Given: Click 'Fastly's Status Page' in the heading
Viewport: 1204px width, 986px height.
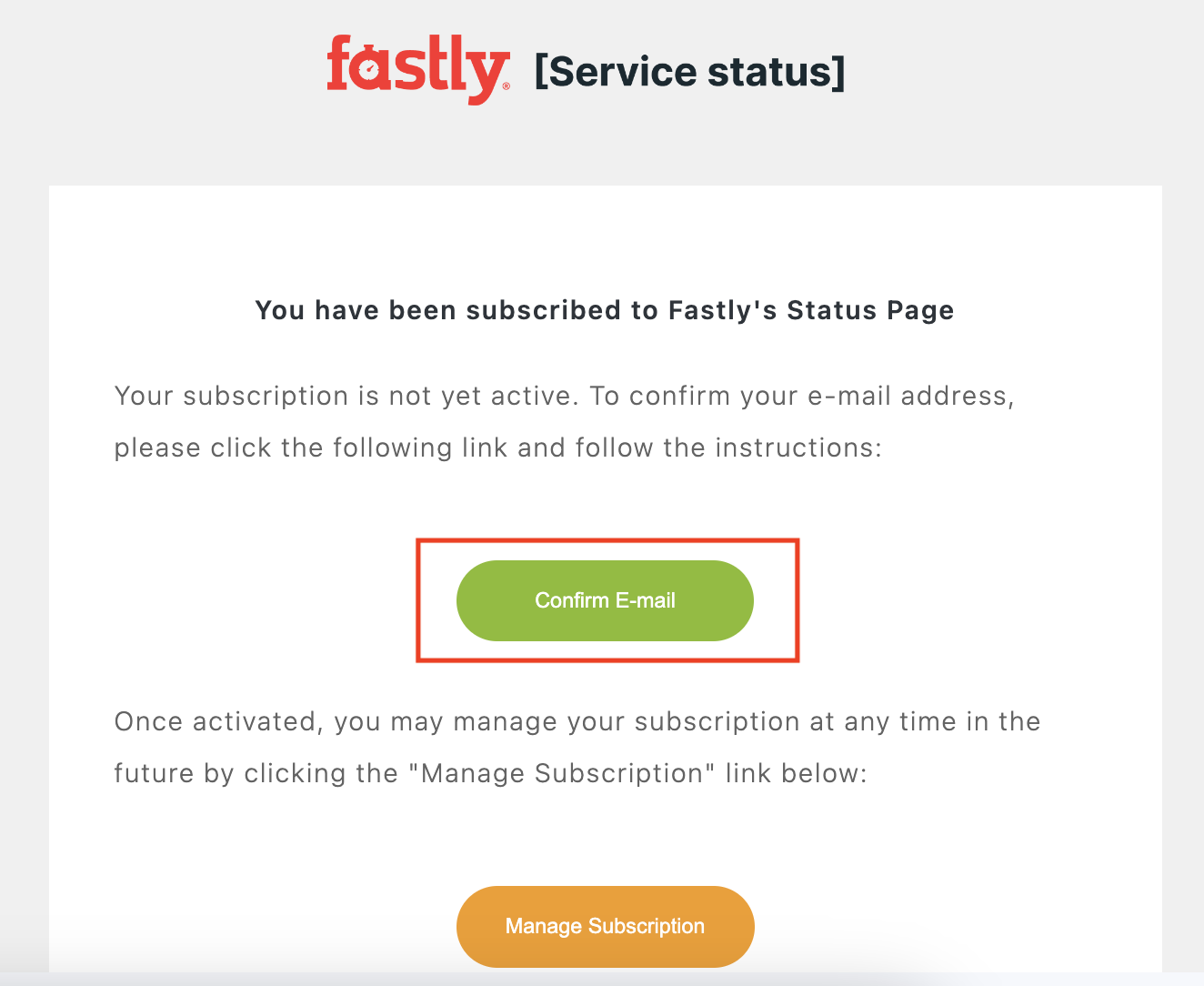Looking at the screenshot, I should 810,310.
